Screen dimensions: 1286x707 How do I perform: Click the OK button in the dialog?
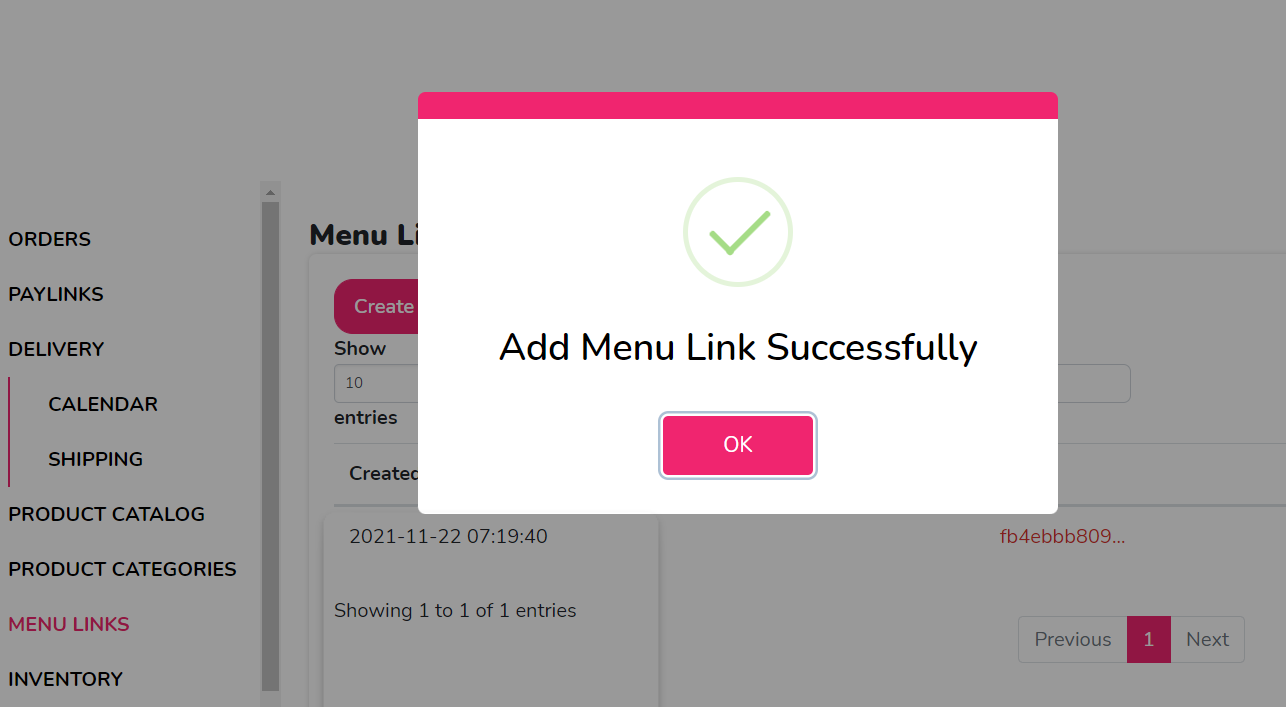coord(738,445)
